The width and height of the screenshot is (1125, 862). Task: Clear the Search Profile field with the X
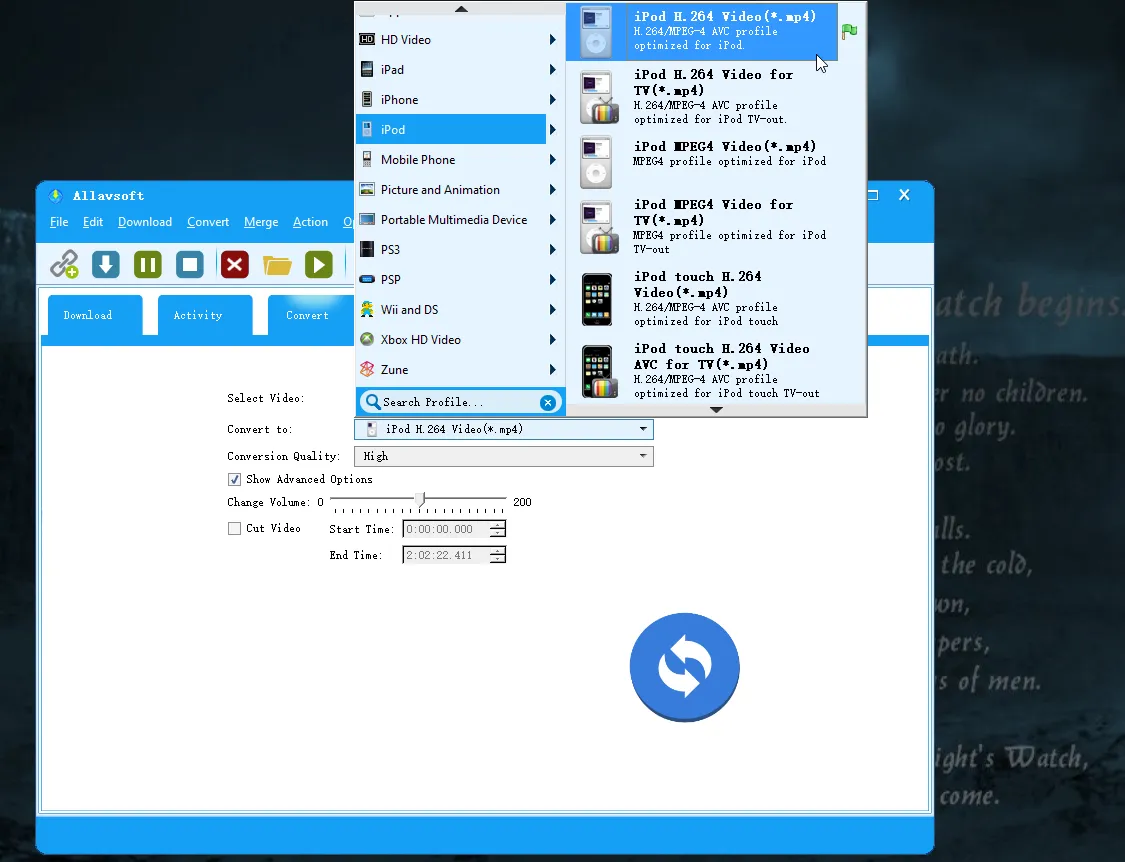coord(548,403)
